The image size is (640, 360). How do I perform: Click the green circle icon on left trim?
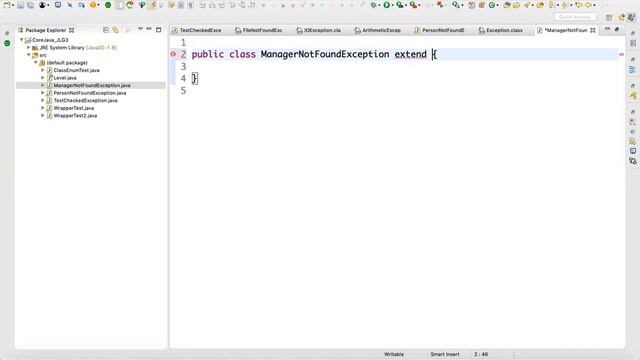tap(7, 43)
